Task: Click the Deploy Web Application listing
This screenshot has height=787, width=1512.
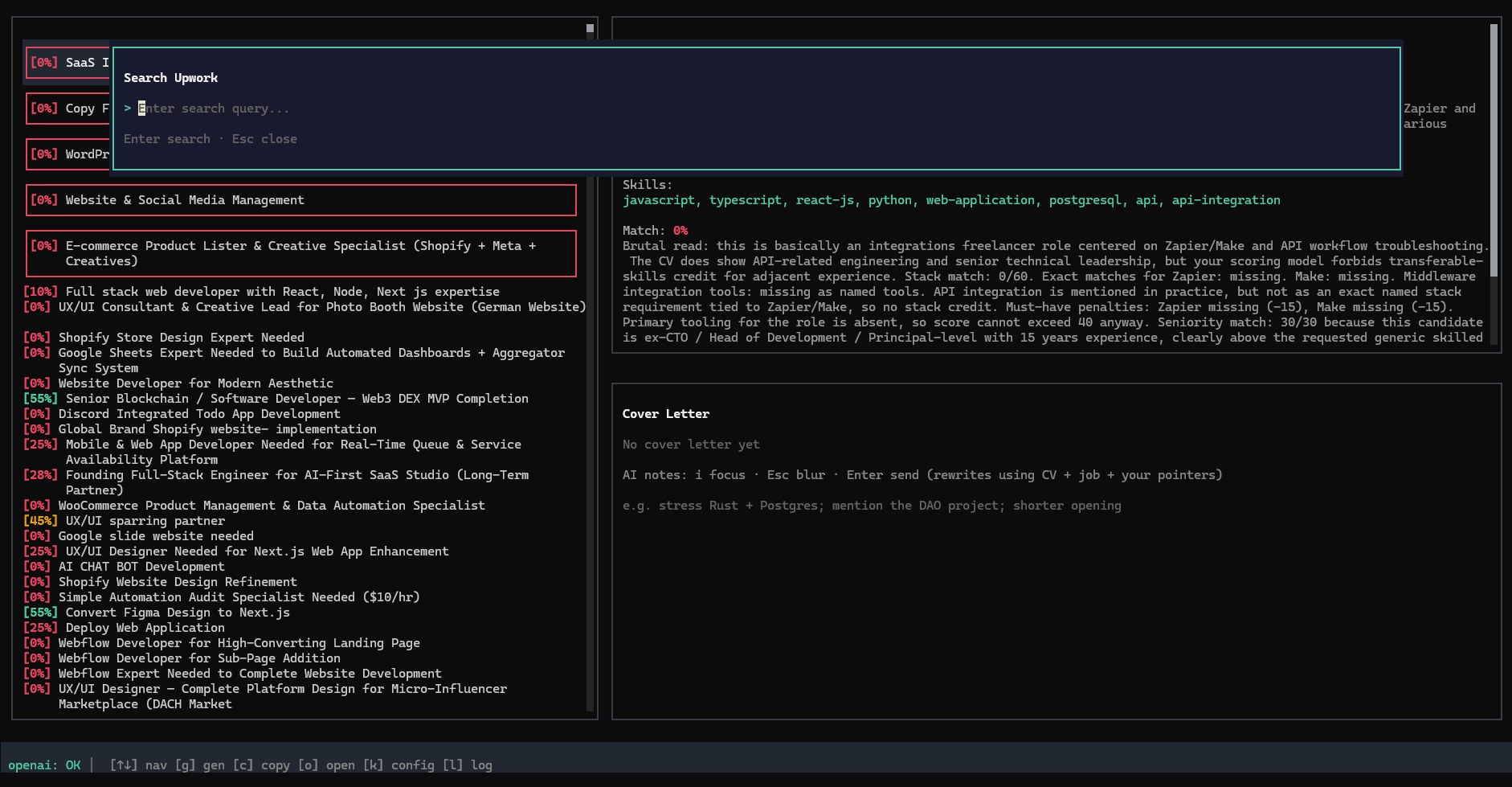Action: coord(145,628)
